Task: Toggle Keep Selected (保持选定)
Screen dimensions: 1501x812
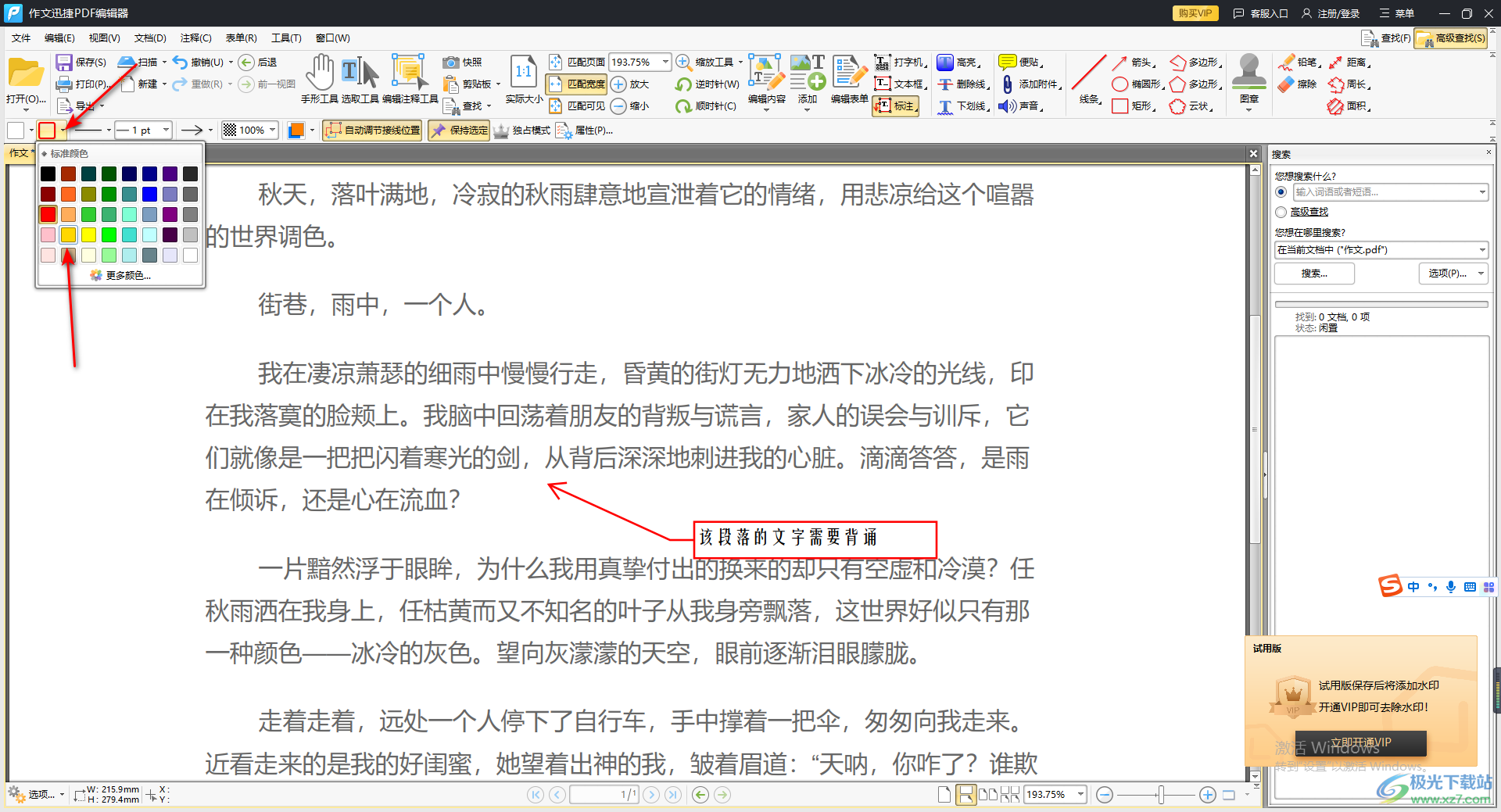Action: [459, 130]
